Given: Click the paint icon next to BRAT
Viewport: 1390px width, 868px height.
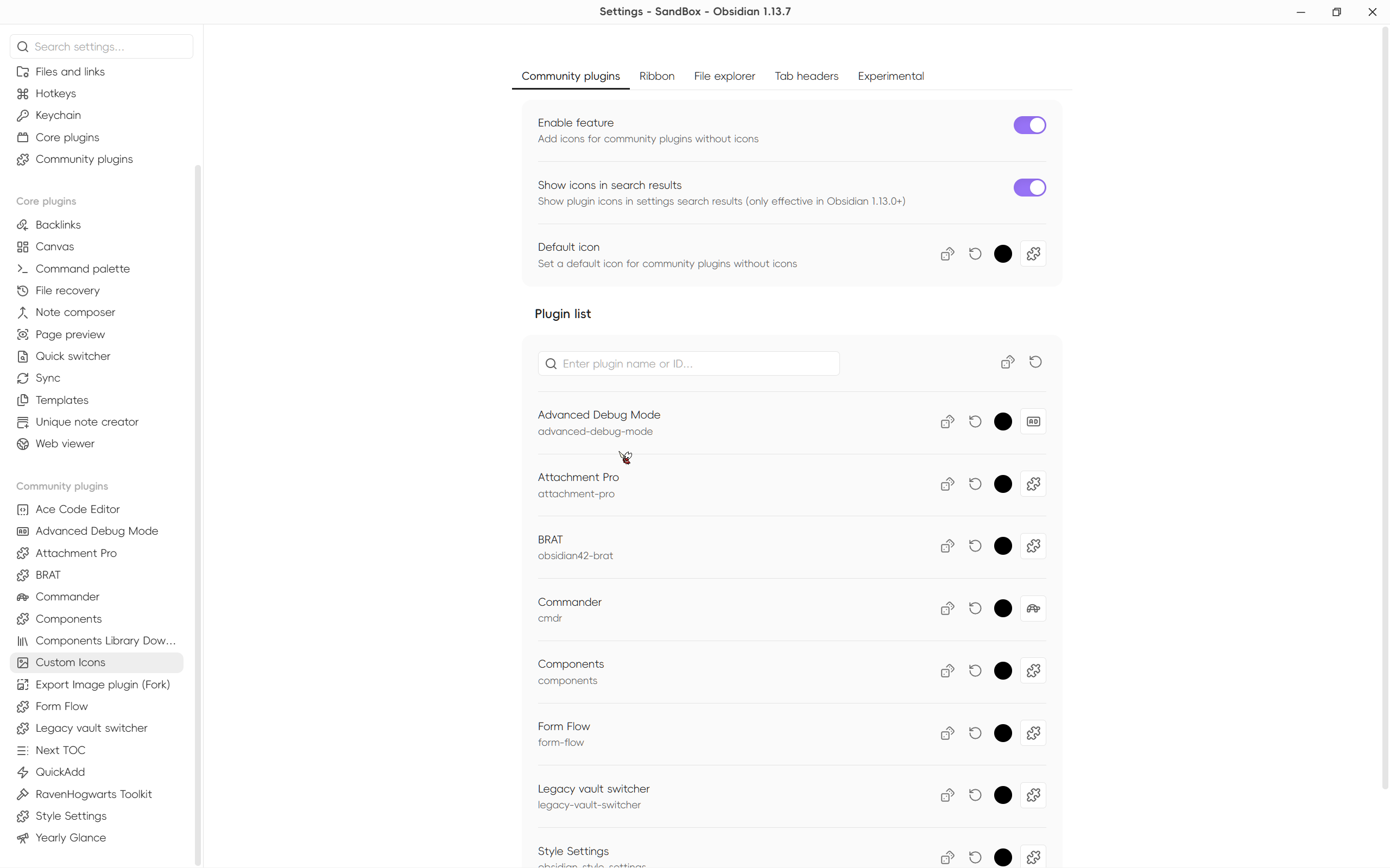Looking at the screenshot, I should coord(947,546).
